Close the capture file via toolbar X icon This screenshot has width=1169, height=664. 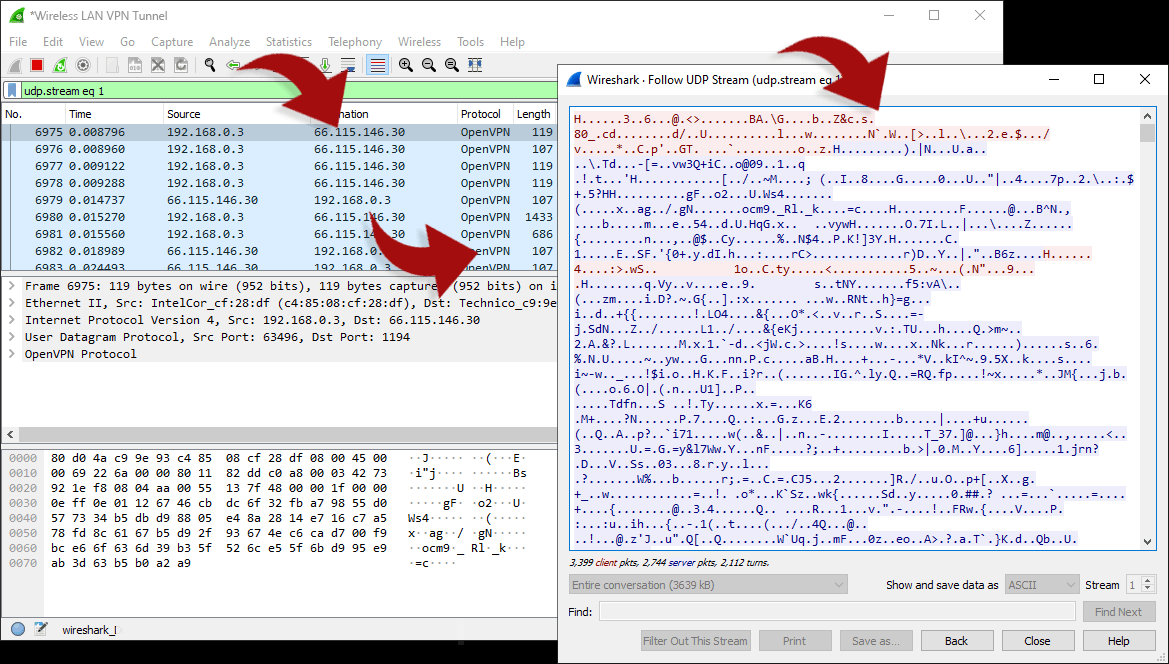point(158,66)
